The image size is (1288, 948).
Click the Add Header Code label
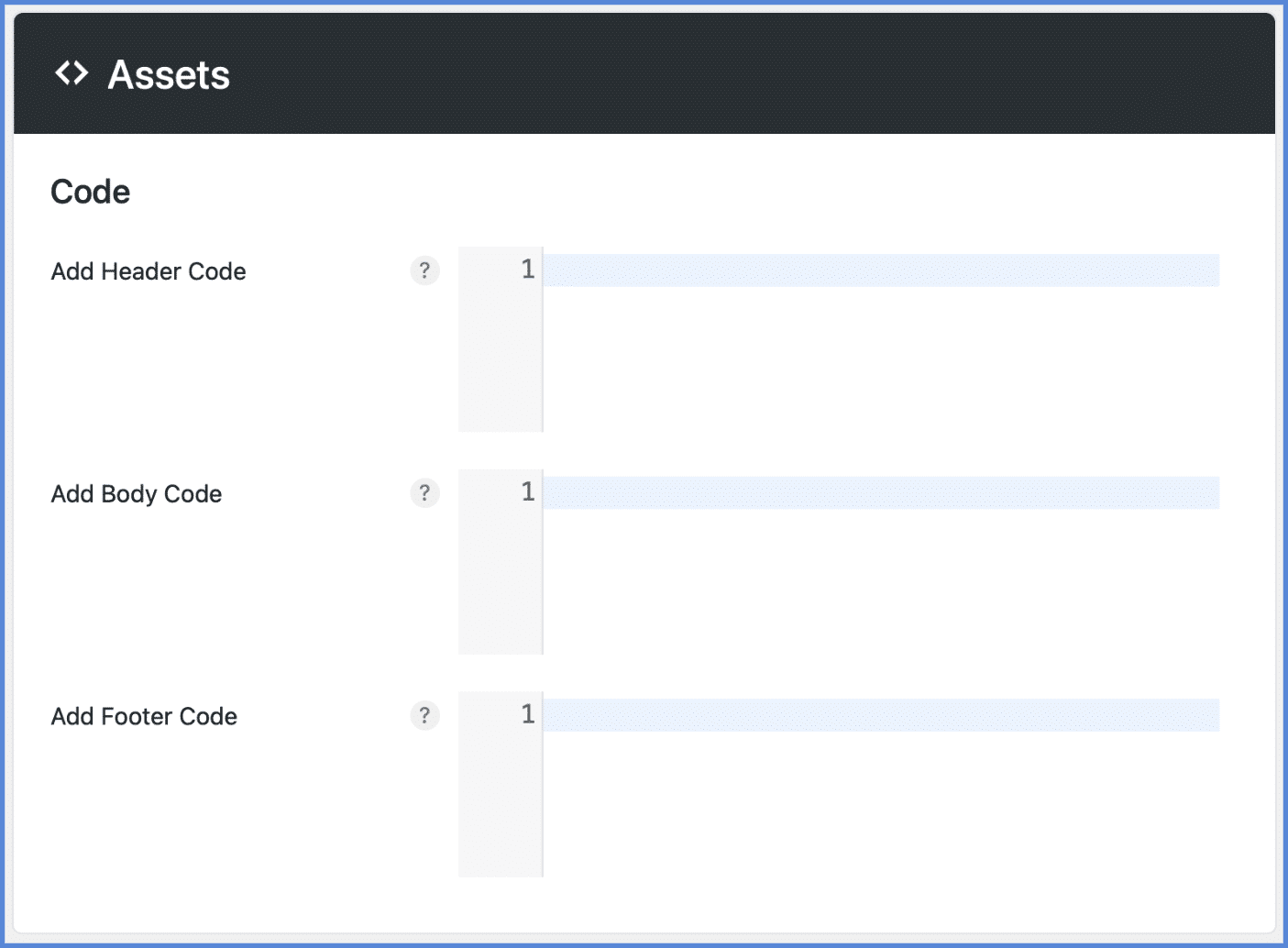148,271
